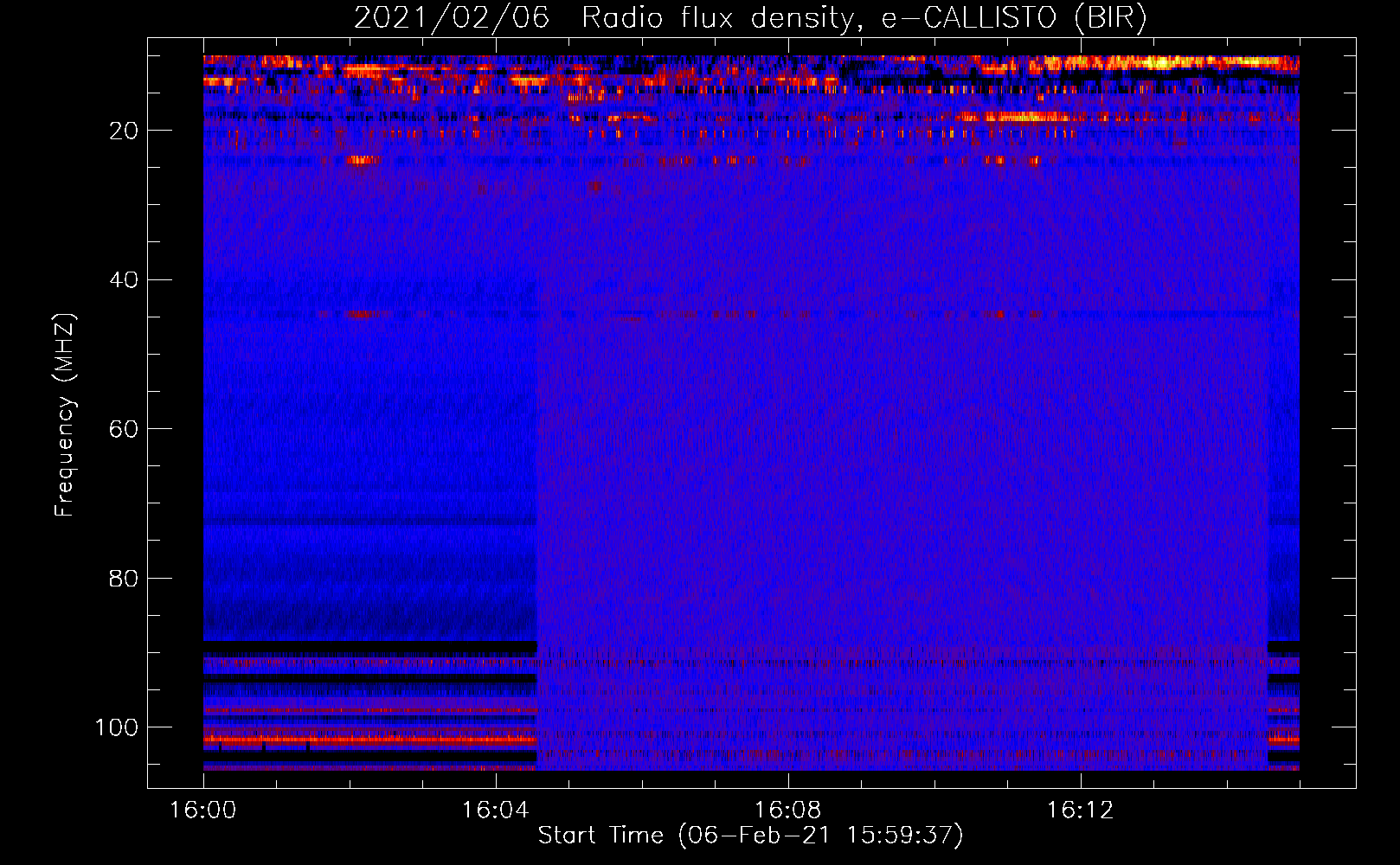Click the '80' frequency tick label
The width and height of the screenshot is (1400, 865).
point(124,579)
